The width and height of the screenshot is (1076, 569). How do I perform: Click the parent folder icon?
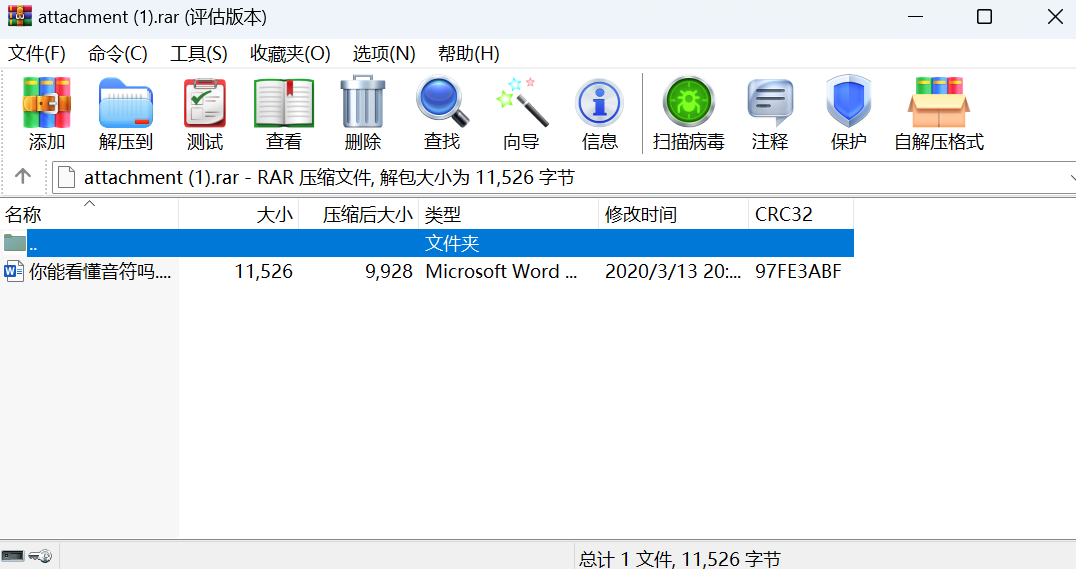[x=14, y=242]
